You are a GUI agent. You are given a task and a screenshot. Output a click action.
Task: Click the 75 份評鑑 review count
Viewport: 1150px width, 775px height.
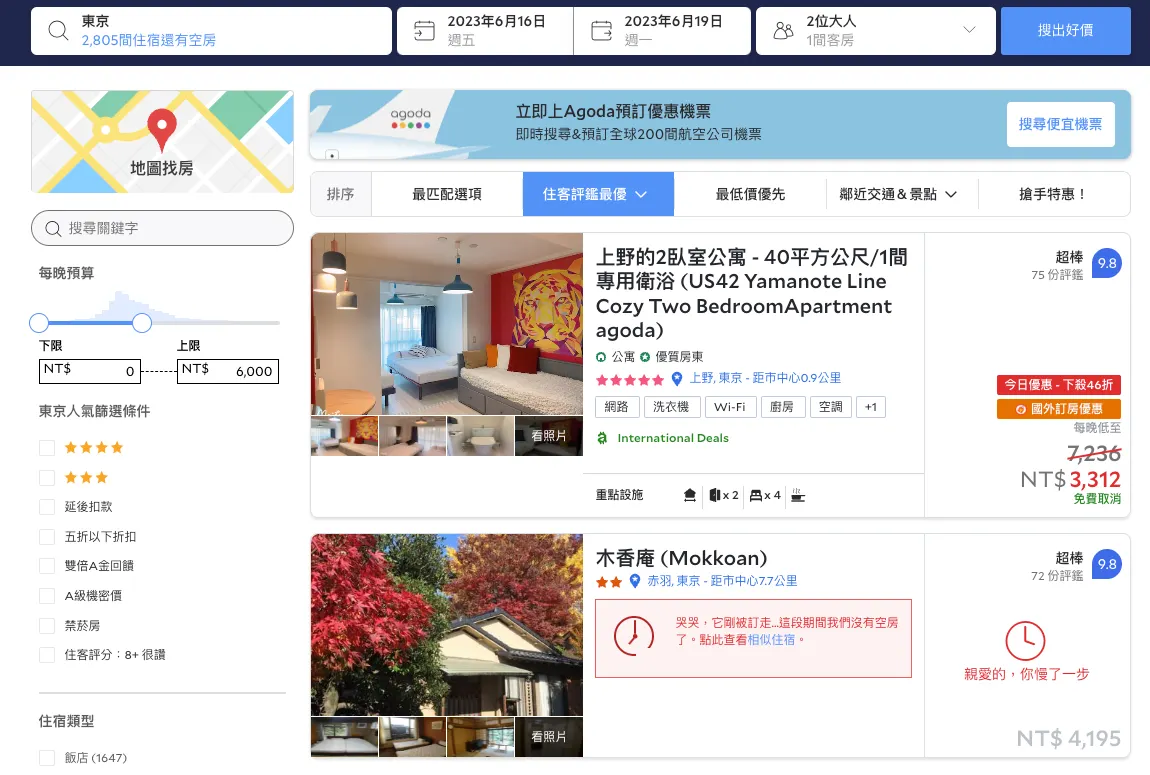[1057, 275]
